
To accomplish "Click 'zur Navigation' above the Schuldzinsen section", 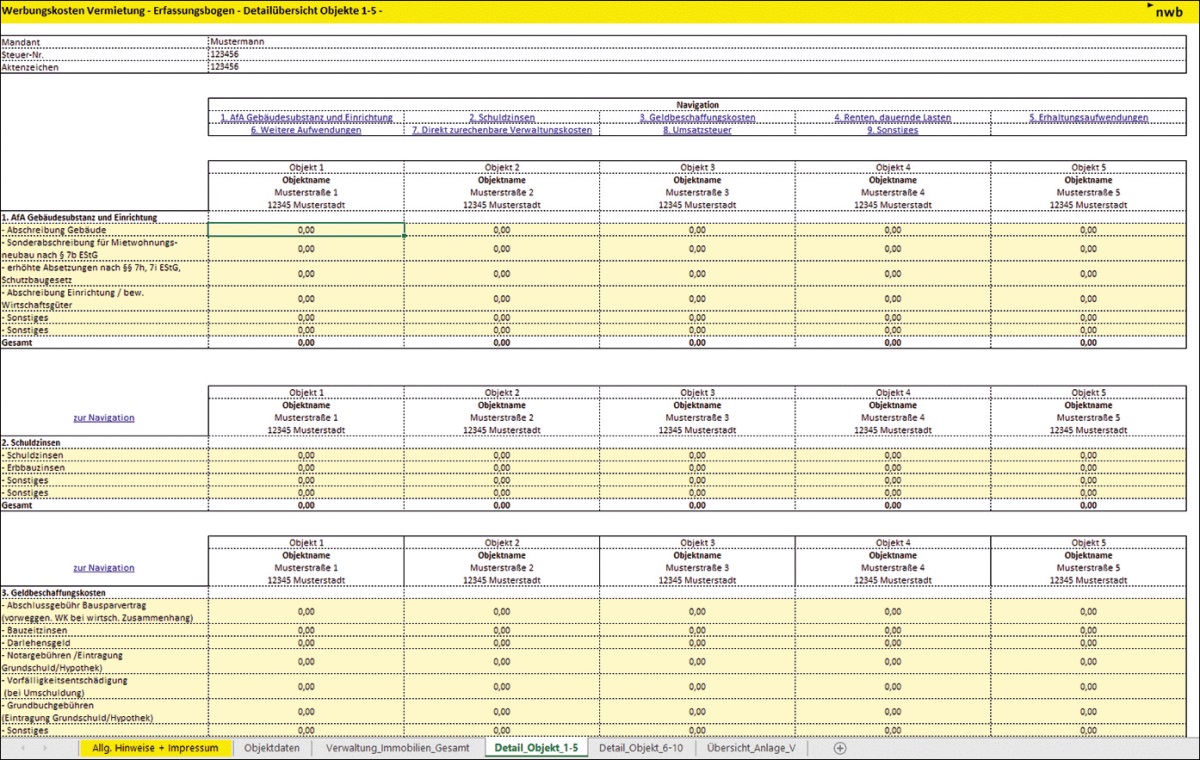I will coord(104,418).
